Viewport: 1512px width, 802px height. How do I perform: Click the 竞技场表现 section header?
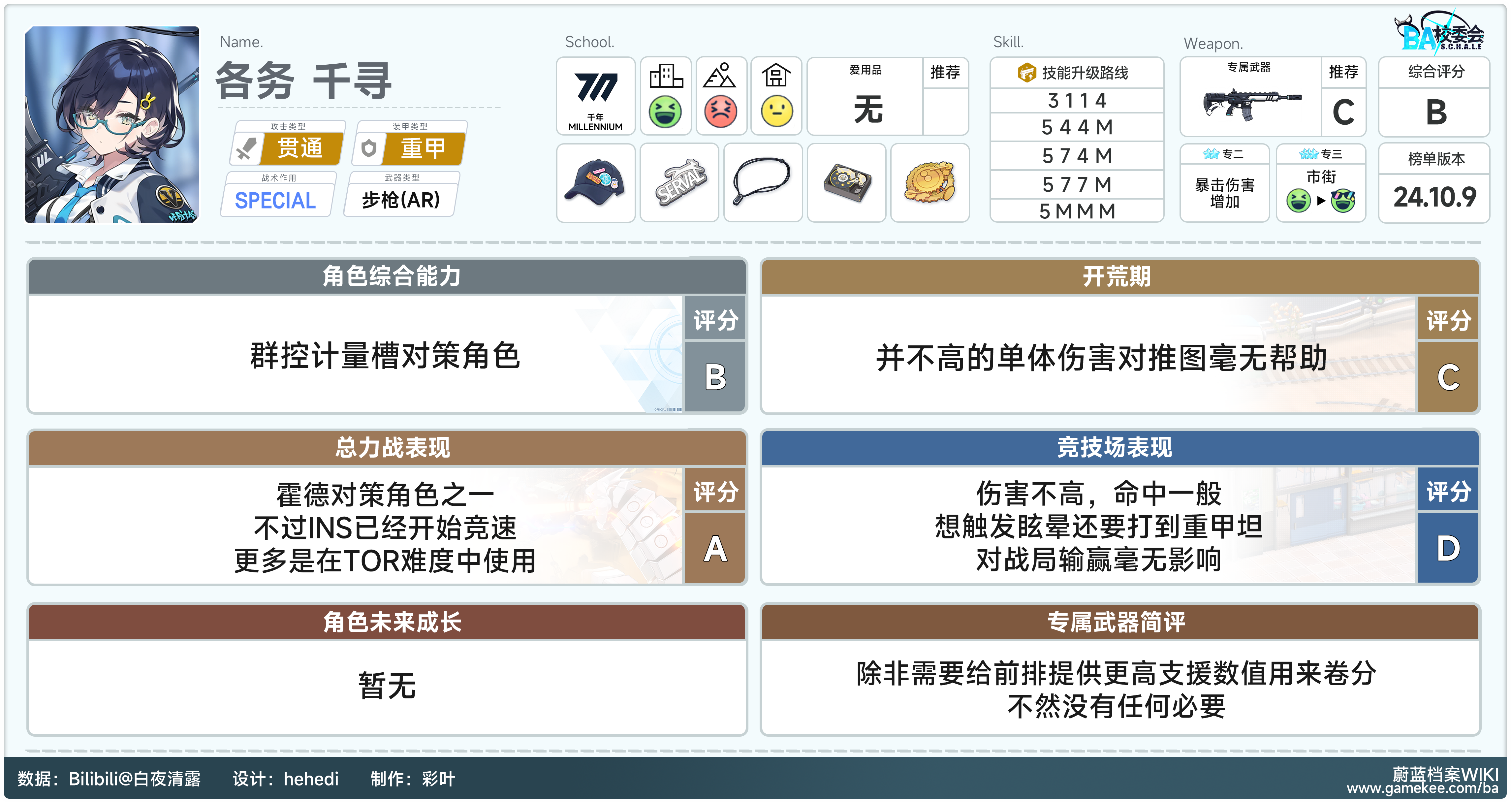1120,447
